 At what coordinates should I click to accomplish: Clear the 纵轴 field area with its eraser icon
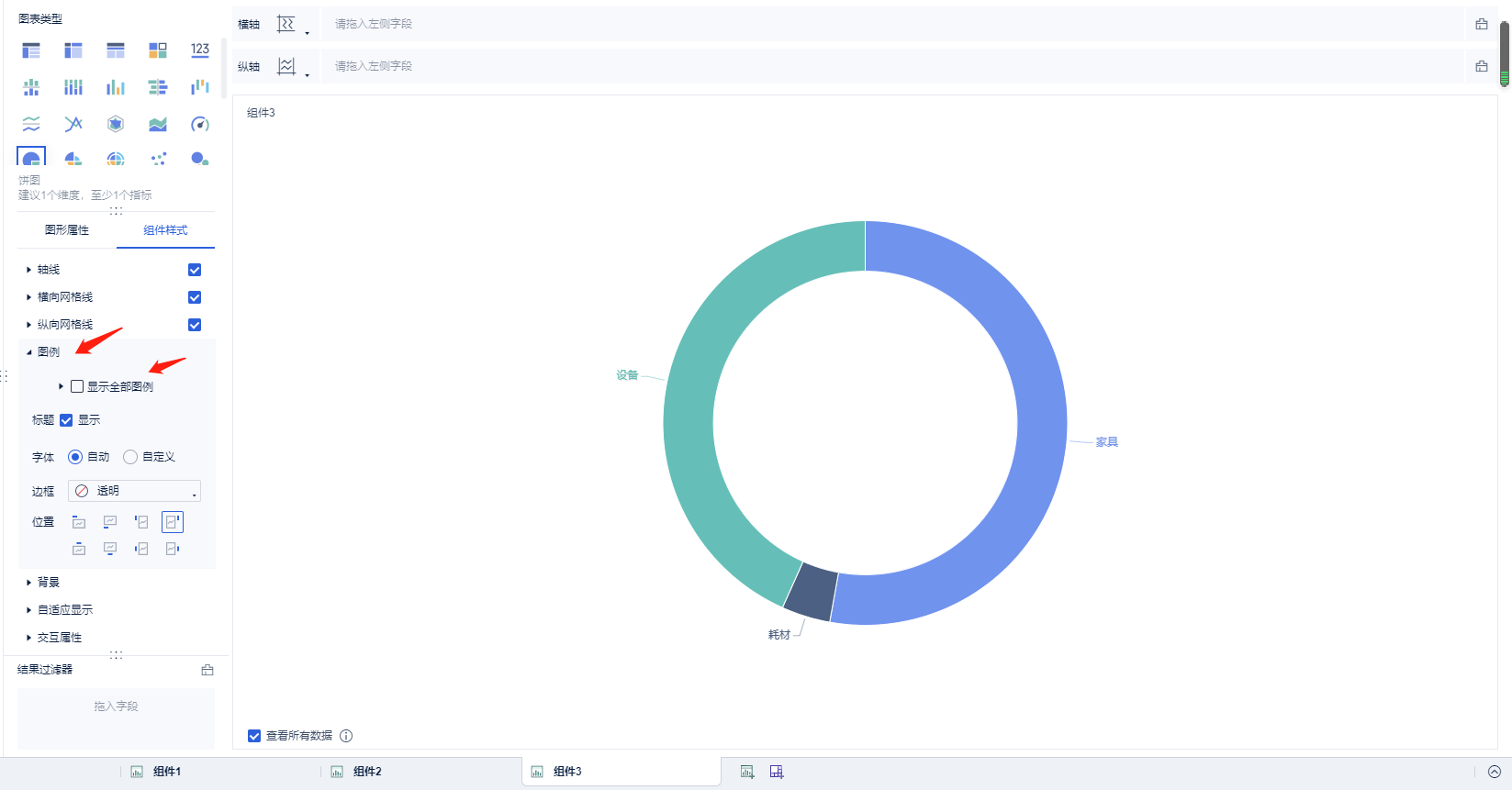click(x=1482, y=66)
